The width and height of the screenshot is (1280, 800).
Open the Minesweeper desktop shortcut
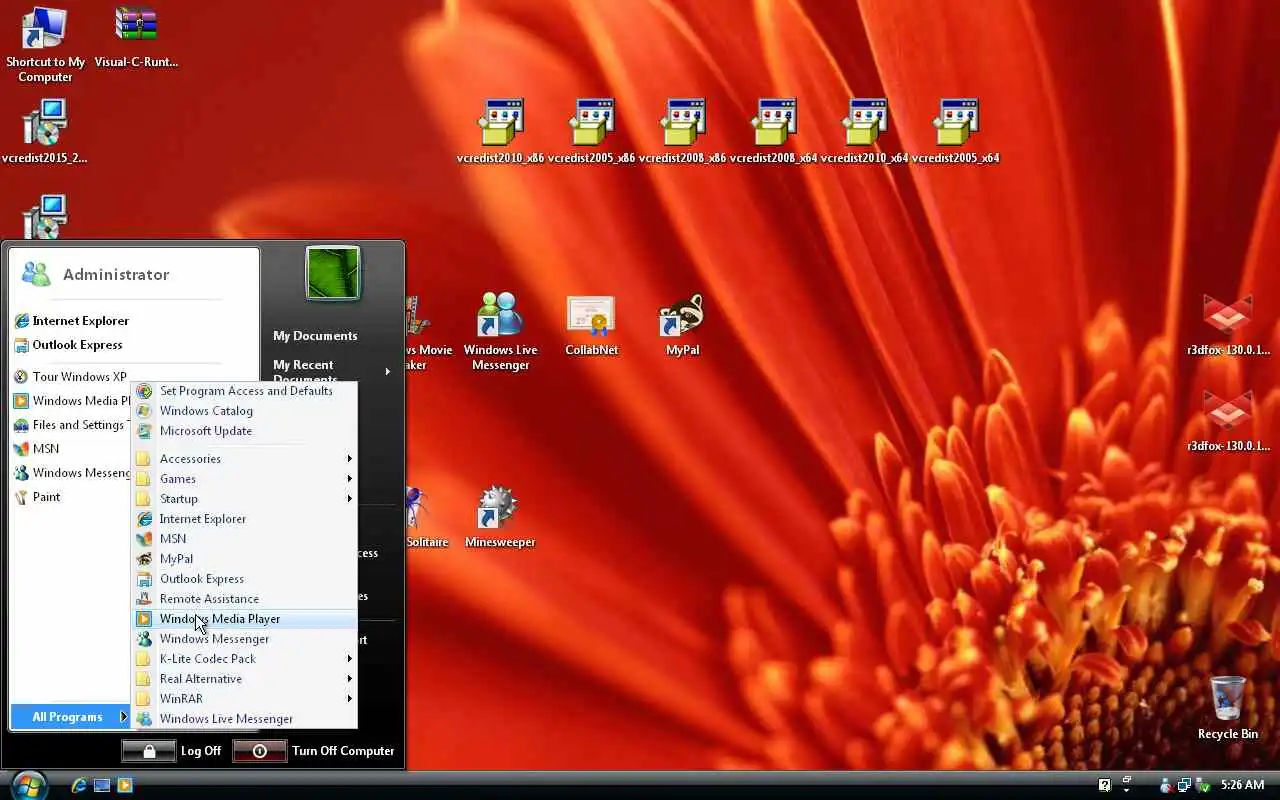pyautogui.click(x=500, y=517)
